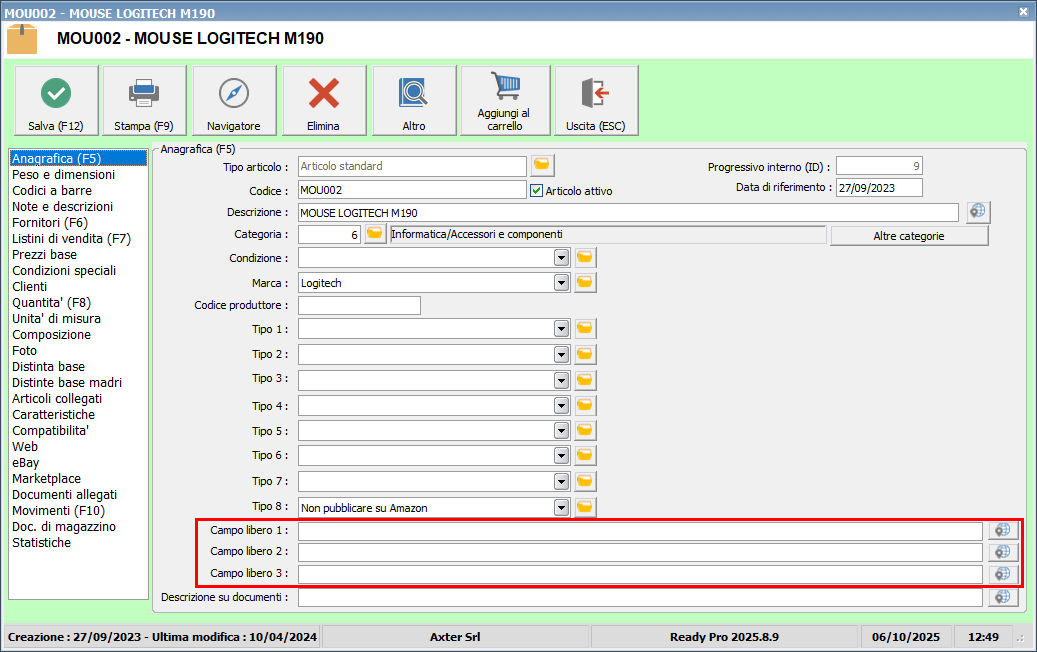Toggle the Articolo attivo checkbox
Image resolution: width=1037 pixels, height=652 pixels.
pos(536,190)
